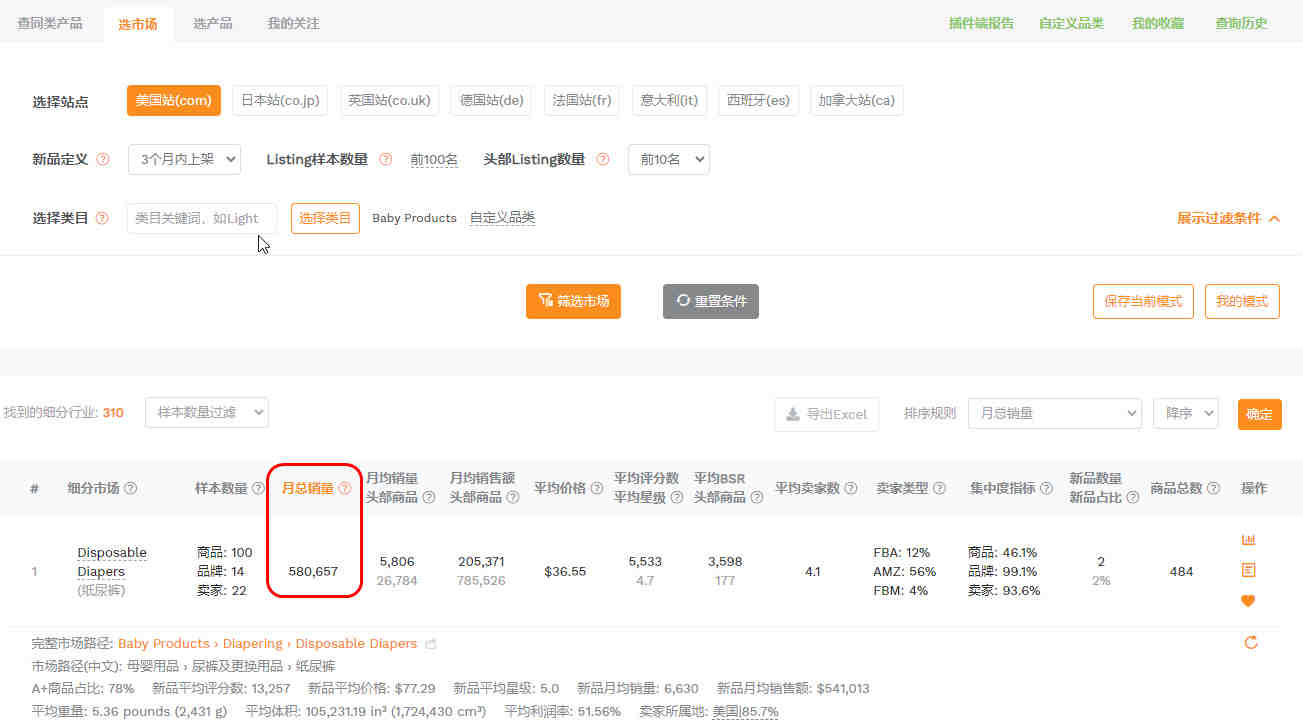
Task: Open 查询历史 in the top menu
Action: coord(1241,23)
